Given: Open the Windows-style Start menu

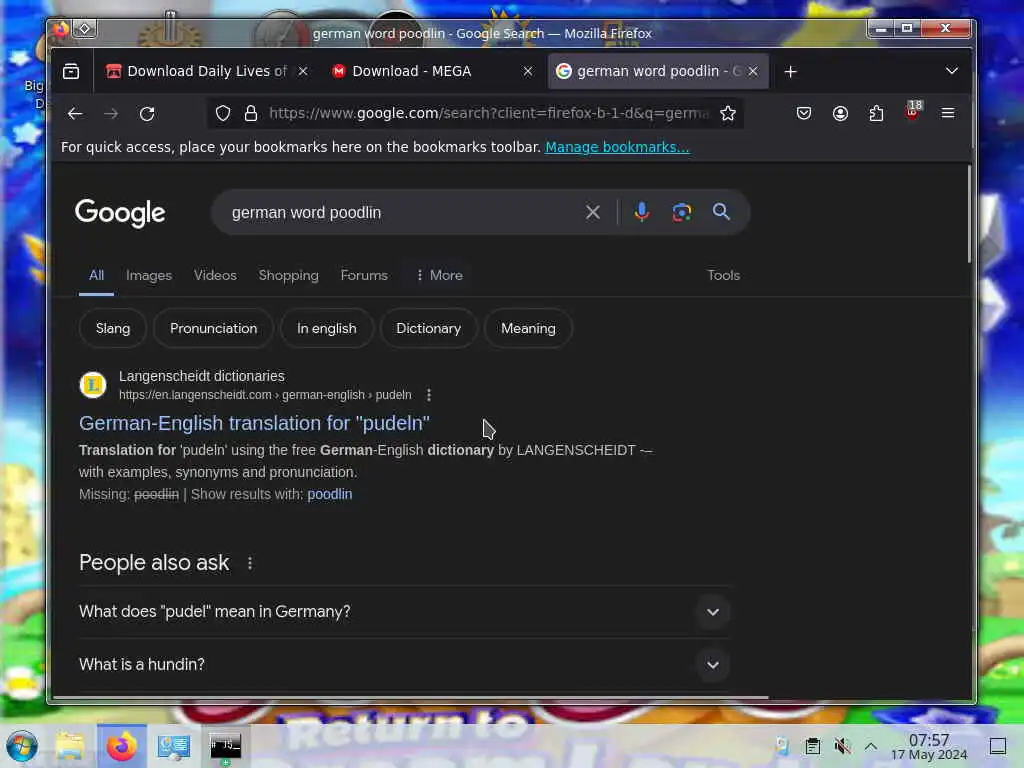Looking at the screenshot, I should pyautogui.click(x=21, y=746).
